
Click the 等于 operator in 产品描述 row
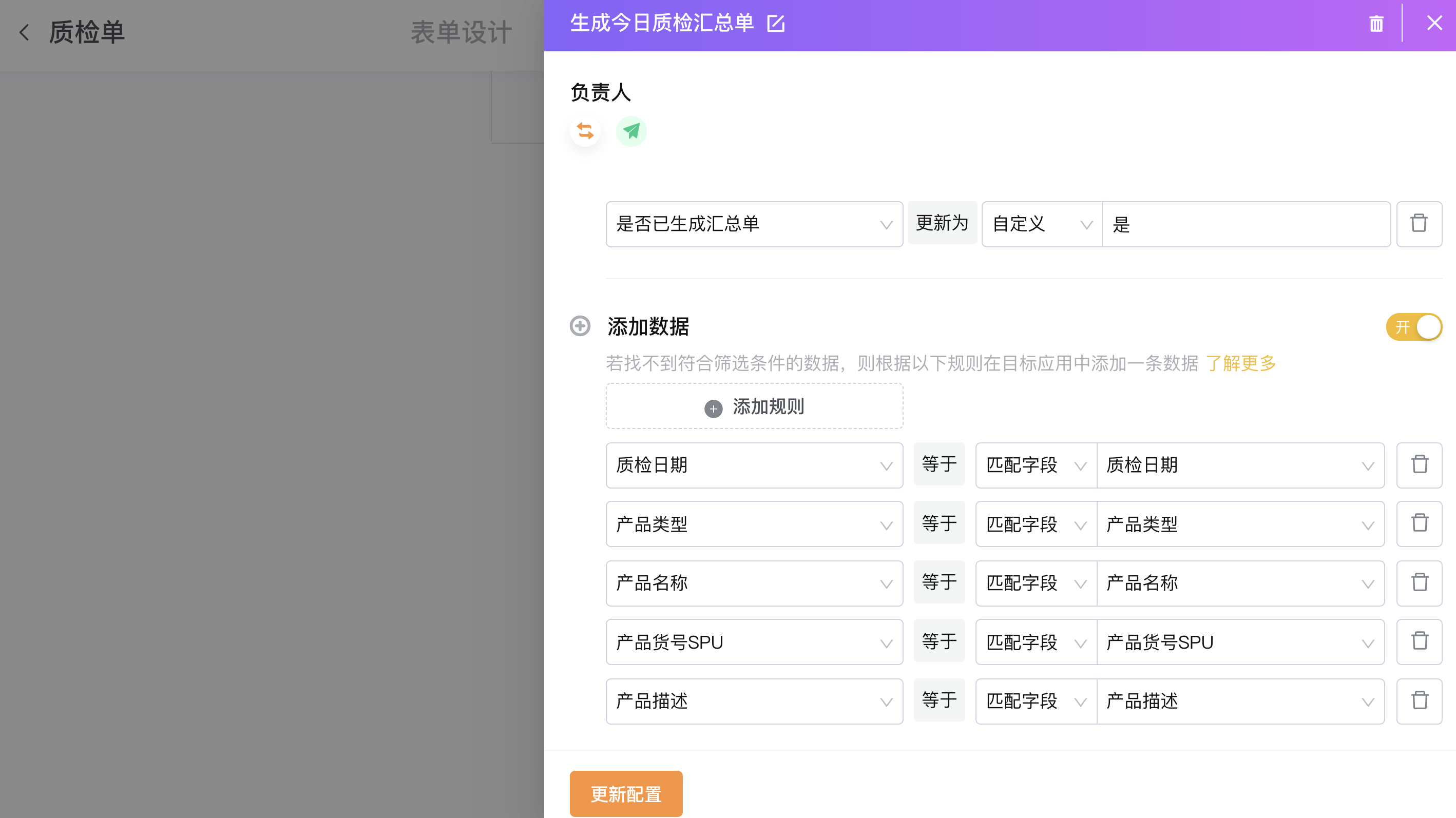tap(940, 700)
